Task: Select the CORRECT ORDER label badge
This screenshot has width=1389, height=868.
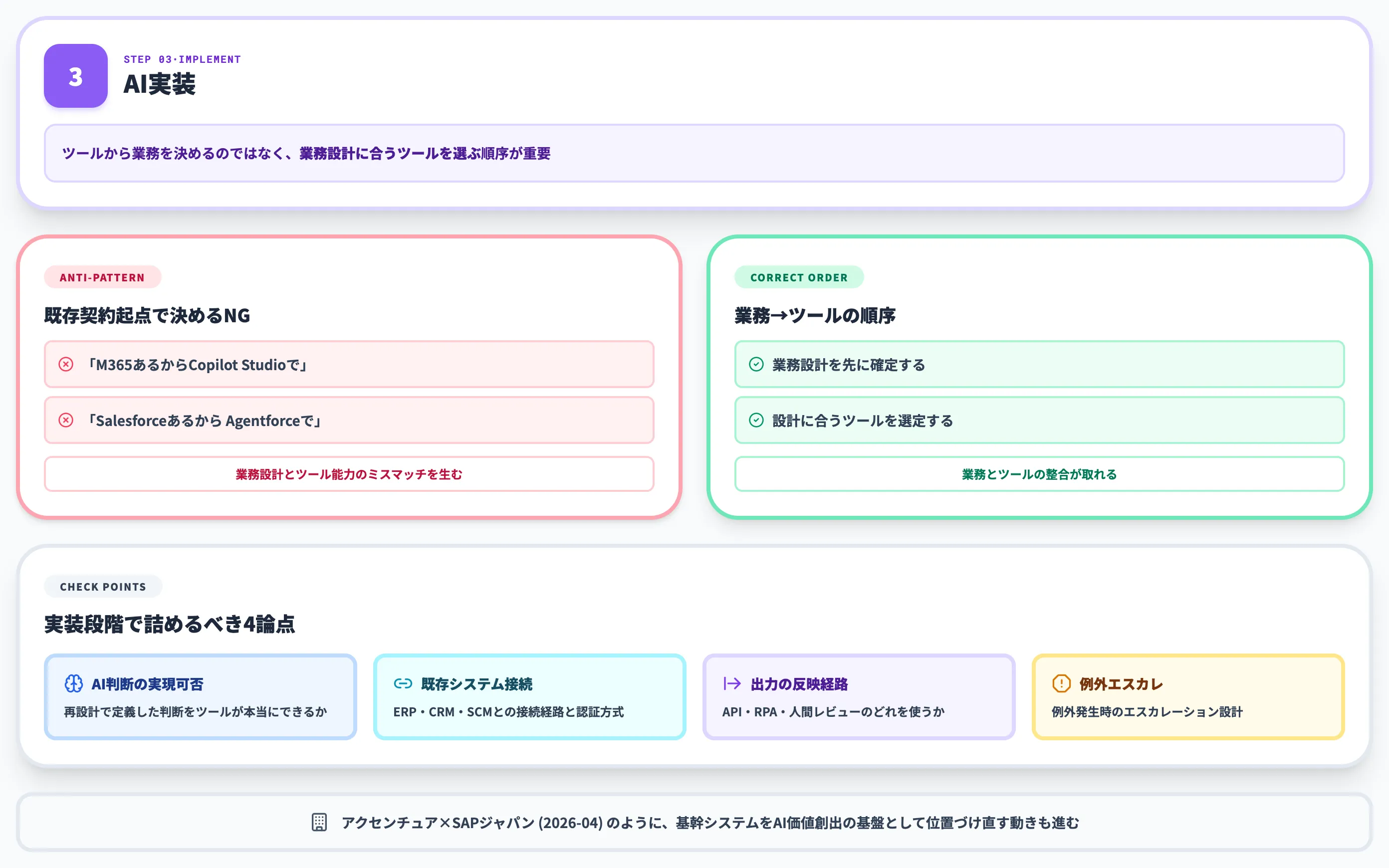Action: [x=799, y=277]
